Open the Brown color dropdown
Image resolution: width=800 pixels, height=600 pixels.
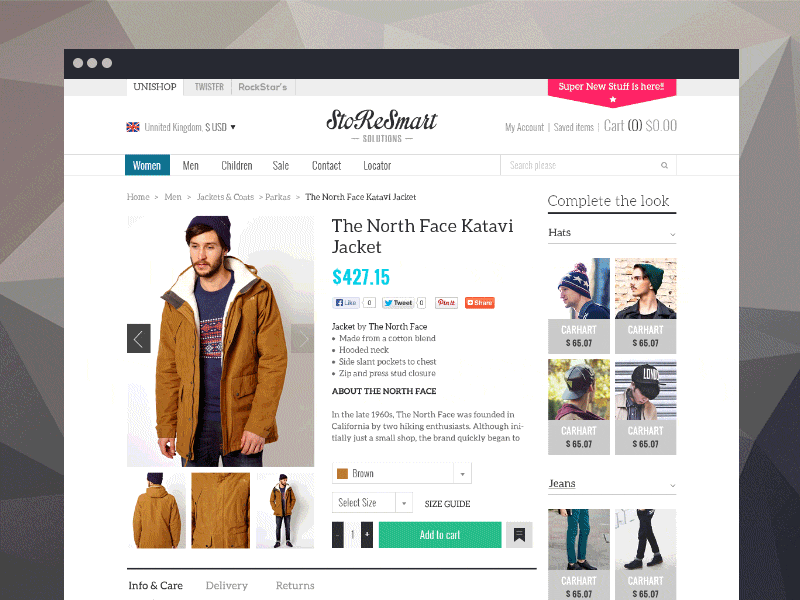tap(402, 473)
